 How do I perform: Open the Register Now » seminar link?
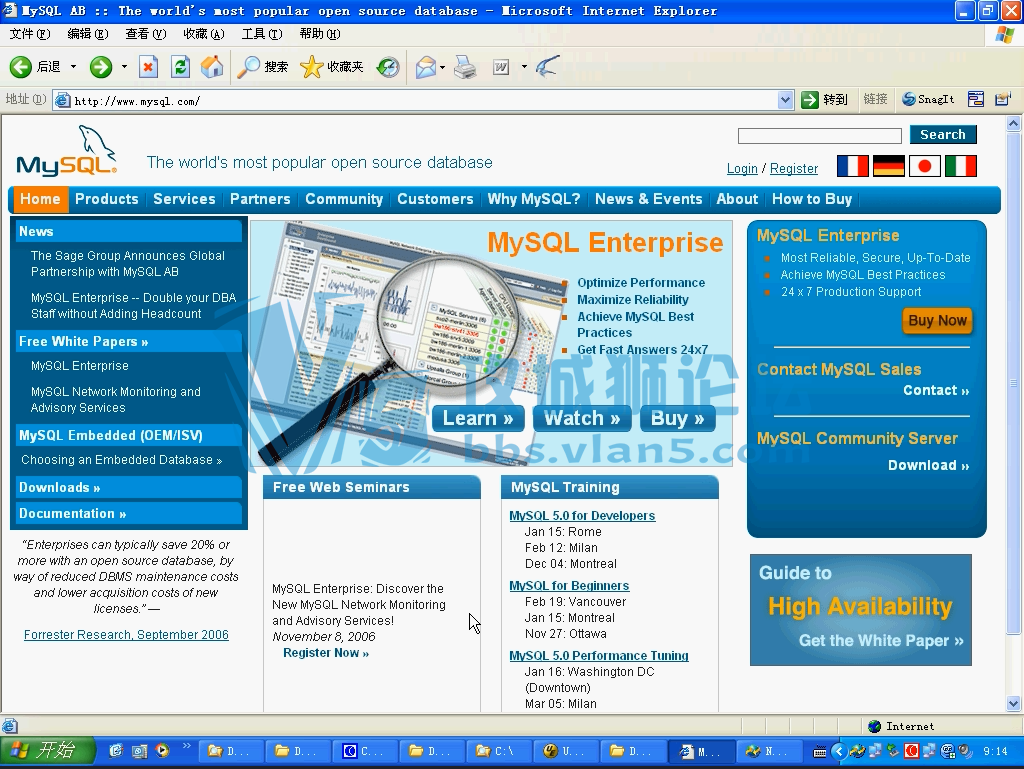pyautogui.click(x=326, y=653)
